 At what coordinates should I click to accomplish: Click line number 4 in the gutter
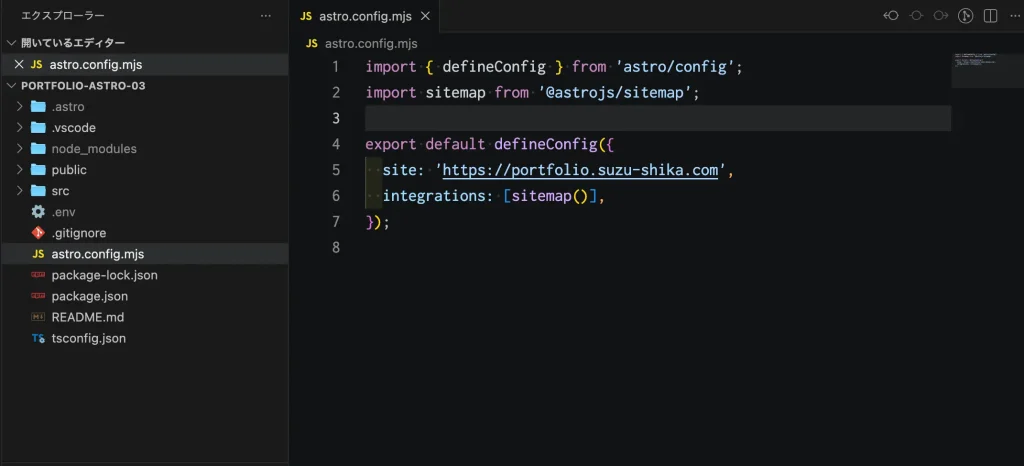click(336, 144)
